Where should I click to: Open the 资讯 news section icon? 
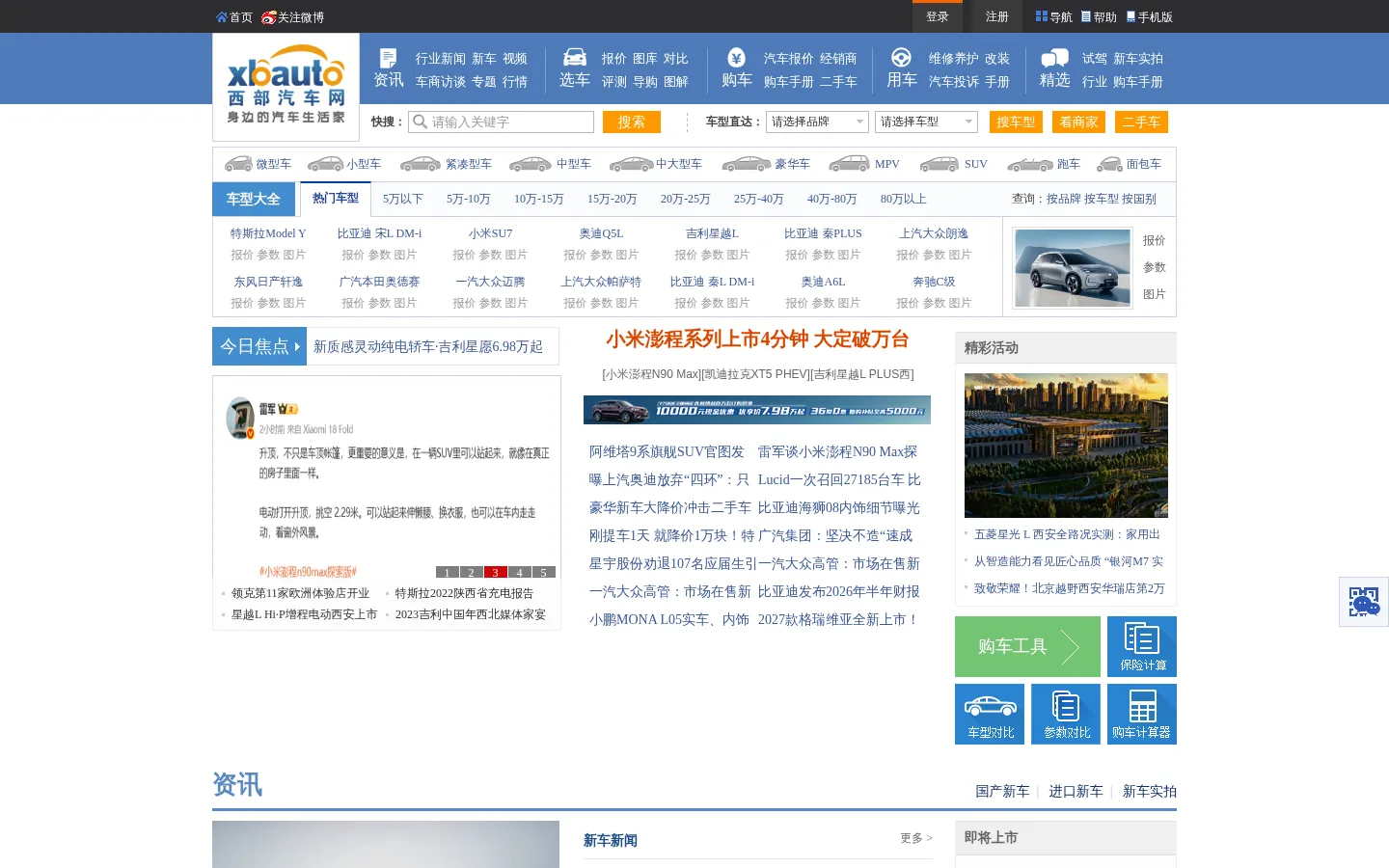(389, 58)
